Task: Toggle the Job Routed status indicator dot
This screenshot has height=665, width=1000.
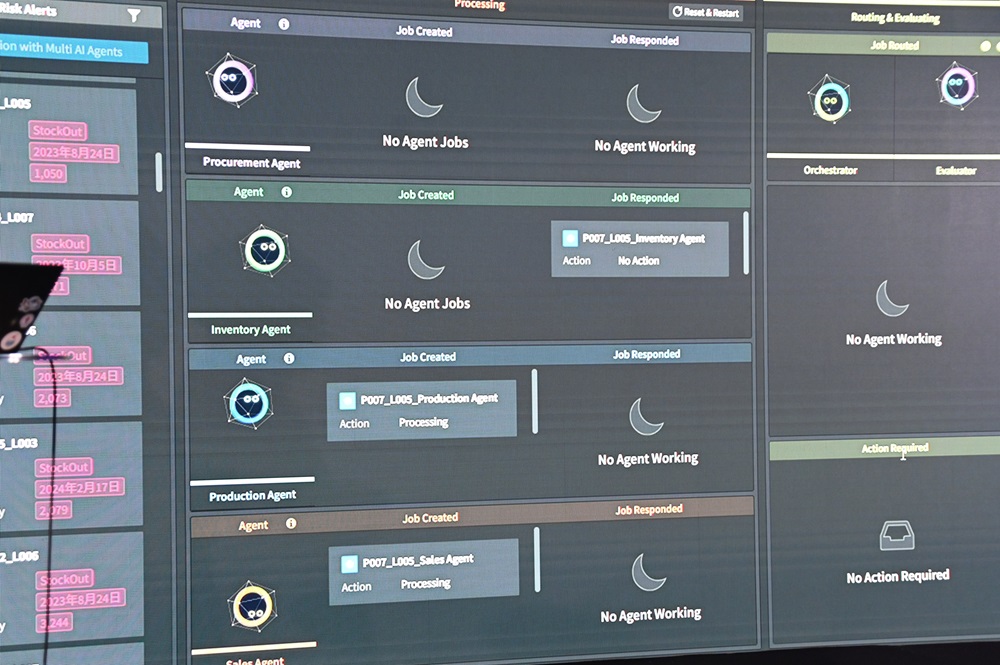Action: click(x=985, y=46)
